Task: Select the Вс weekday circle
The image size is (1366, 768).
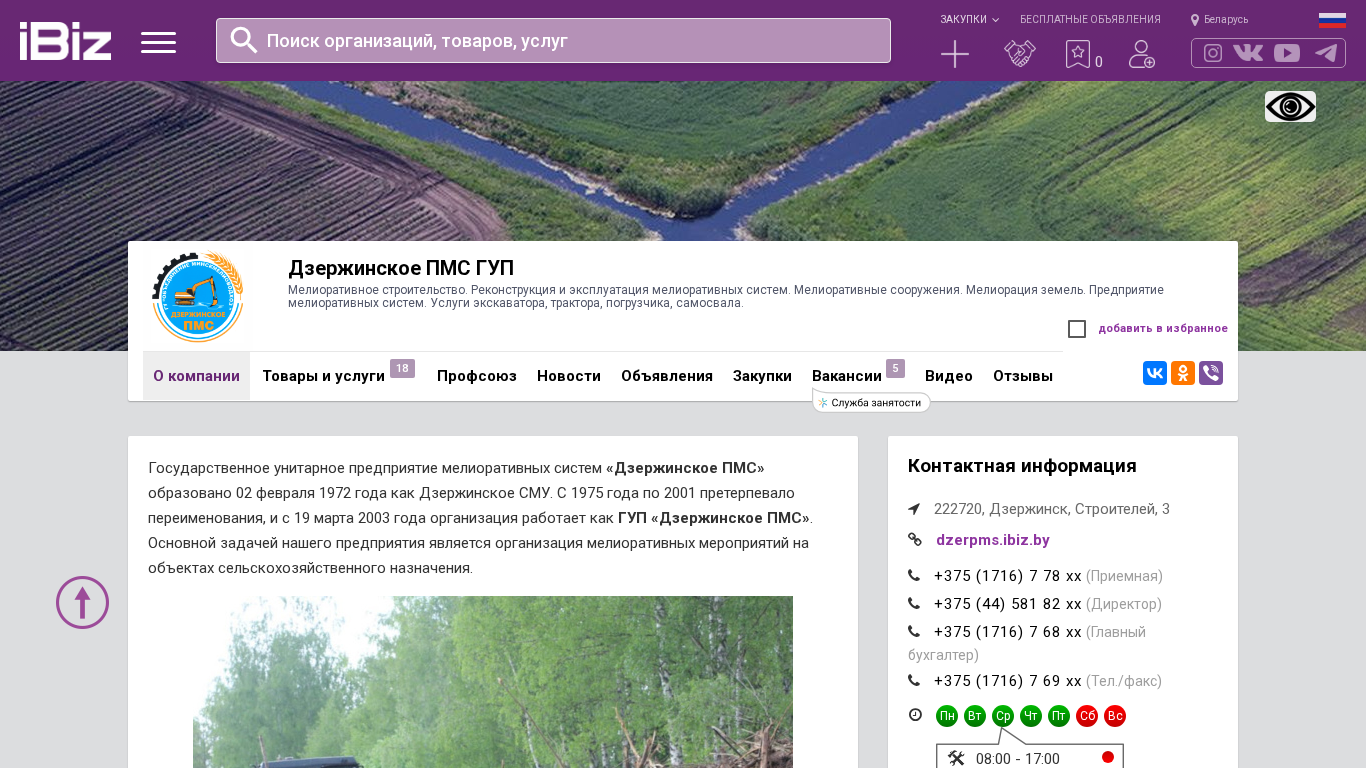Action: tap(1115, 716)
